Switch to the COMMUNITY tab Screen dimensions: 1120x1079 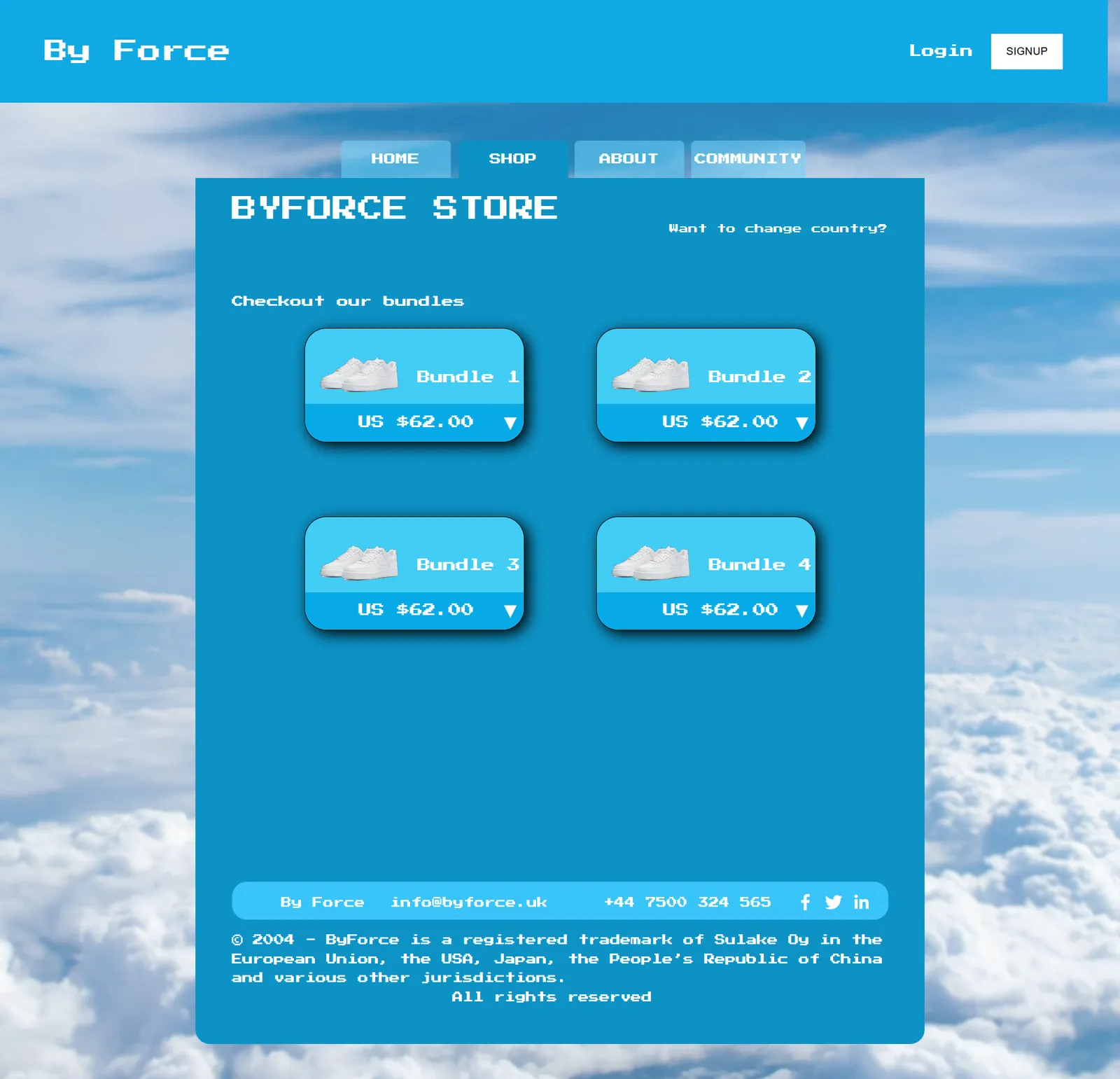[x=748, y=159]
